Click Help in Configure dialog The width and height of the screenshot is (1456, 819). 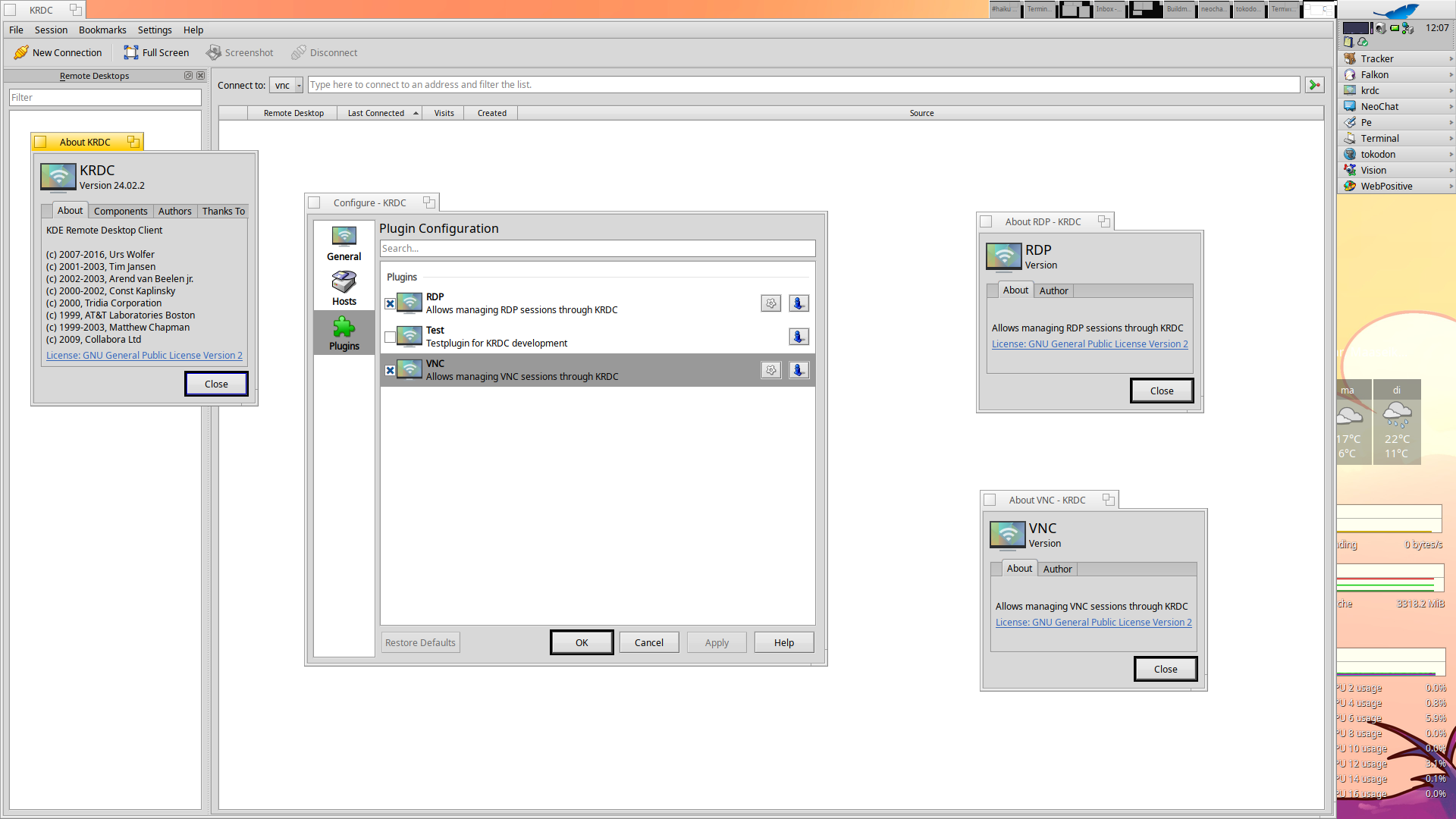tap(784, 642)
